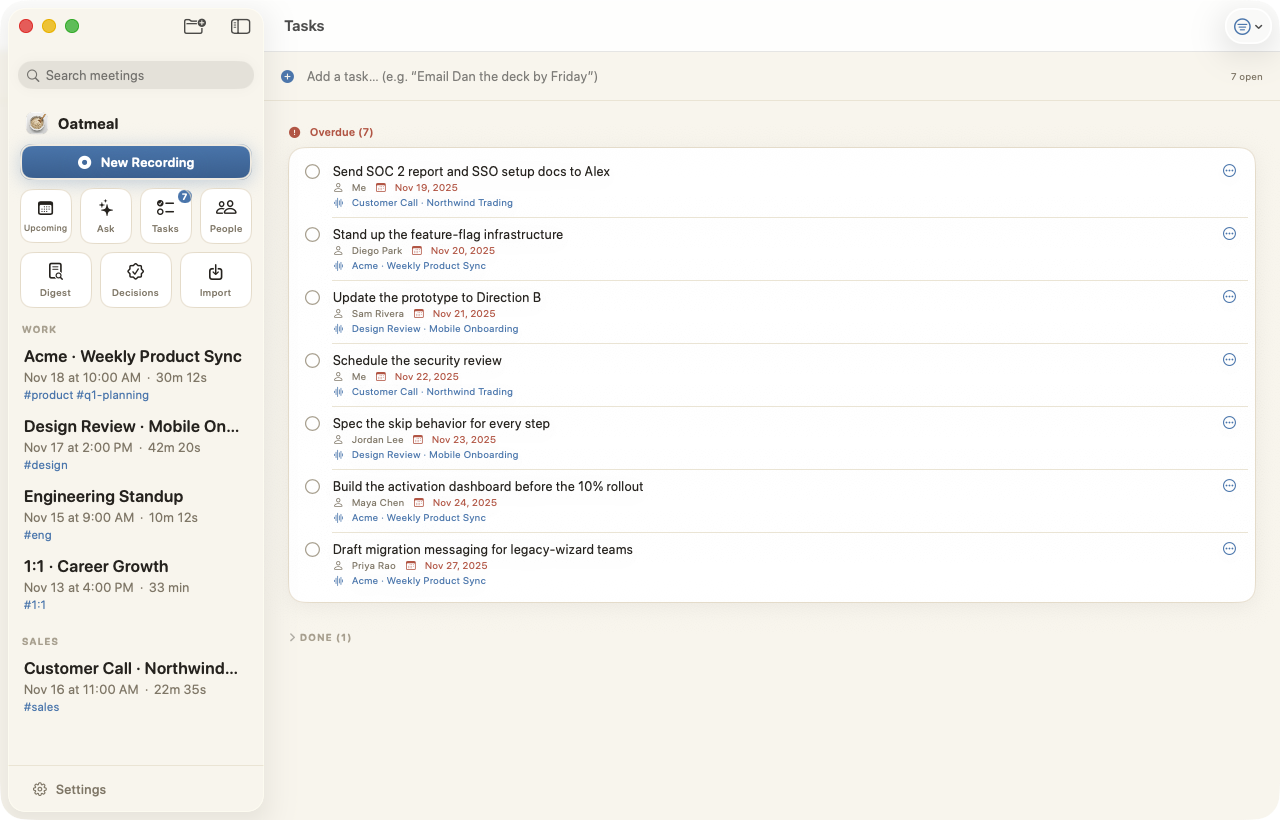Click the #q1-planning tag
The height and width of the screenshot is (820, 1280).
tap(113, 395)
